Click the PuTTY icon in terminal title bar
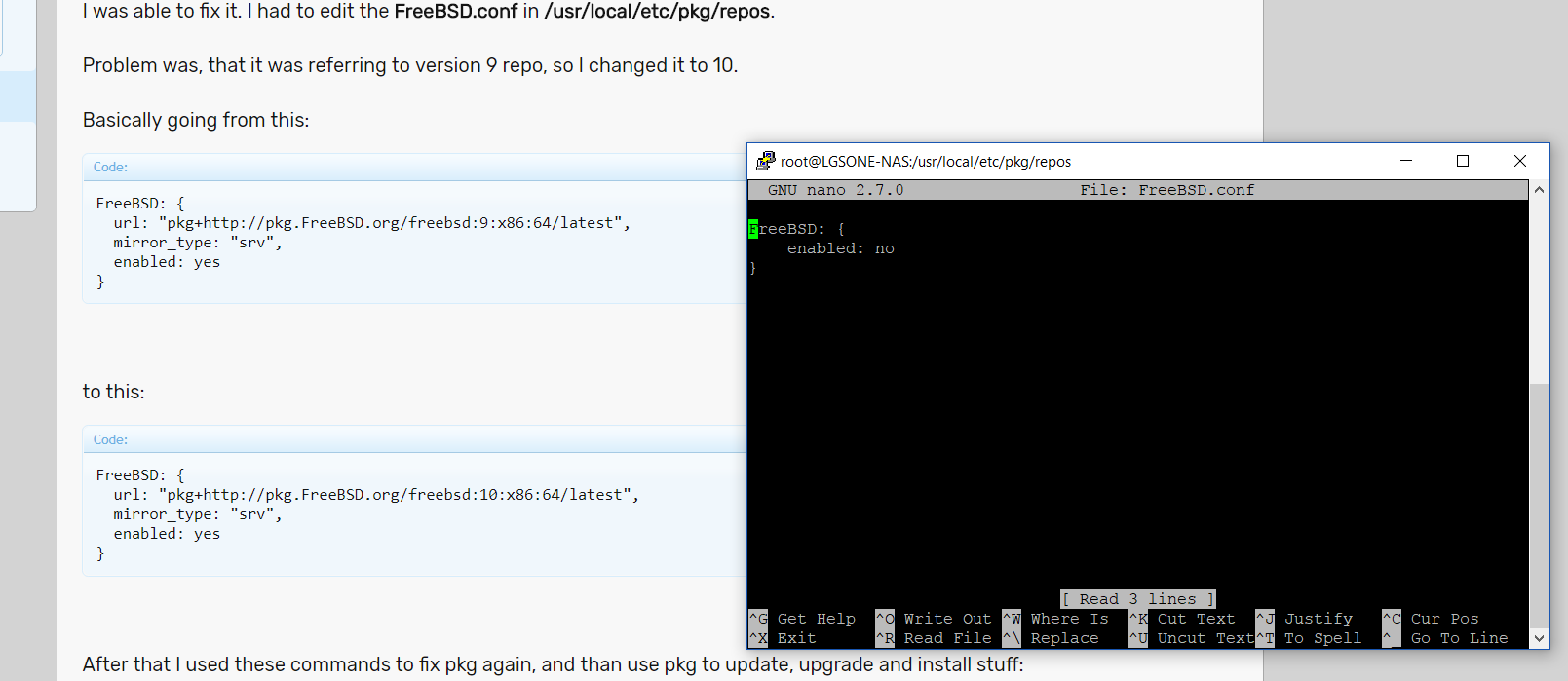This screenshot has height=681, width=1568. coord(766,161)
